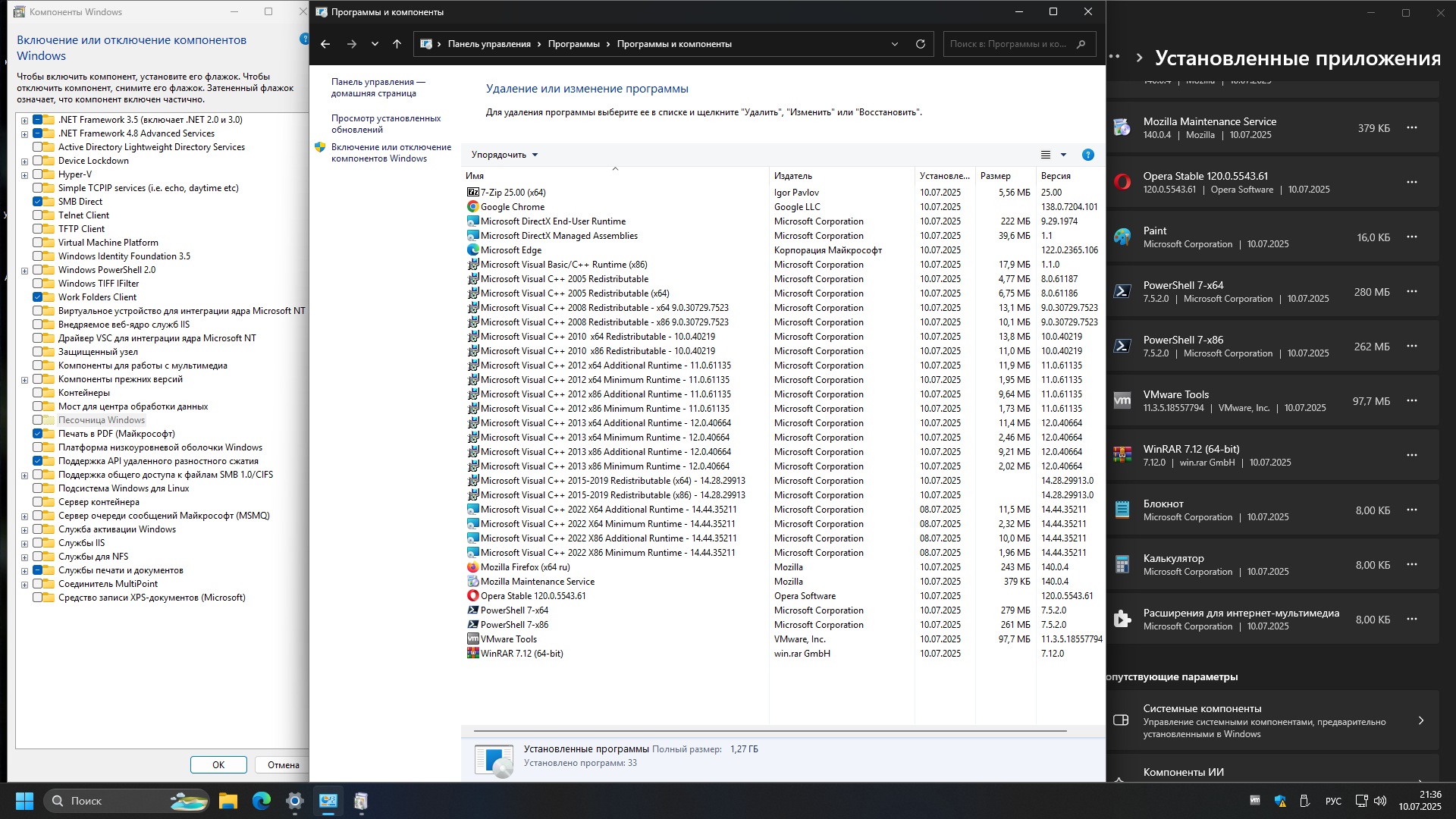Click Панель управления in the breadcrumb
Screen dimensions: 1456x819
point(489,44)
